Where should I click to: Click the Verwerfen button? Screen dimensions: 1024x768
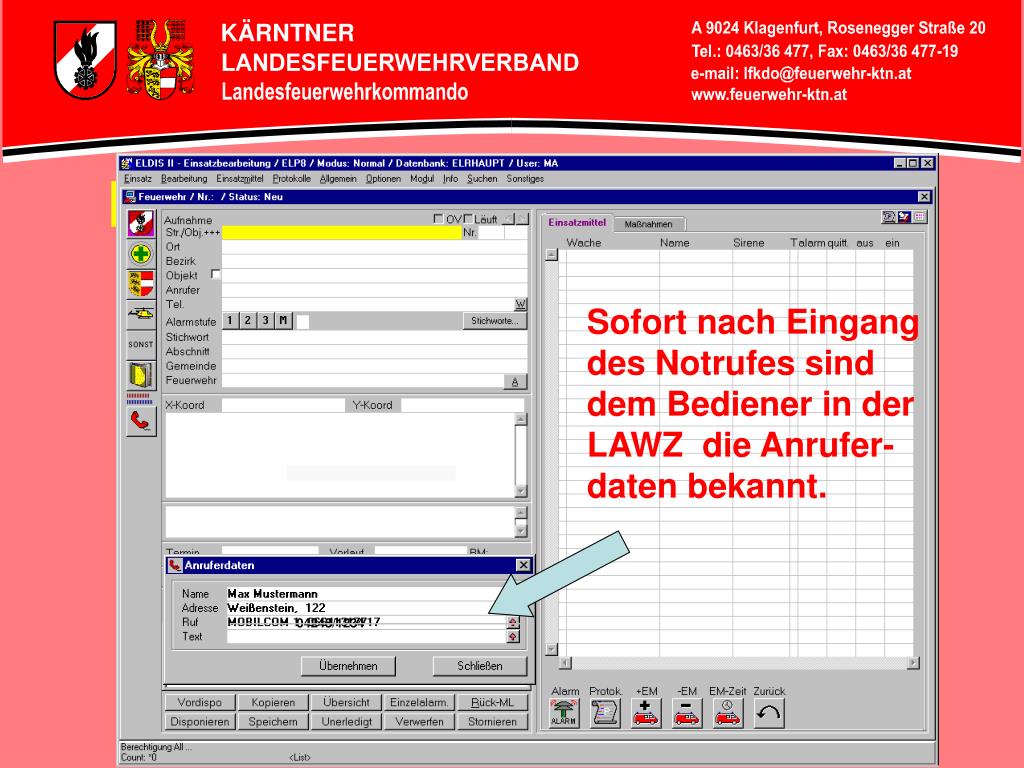point(419,722)
